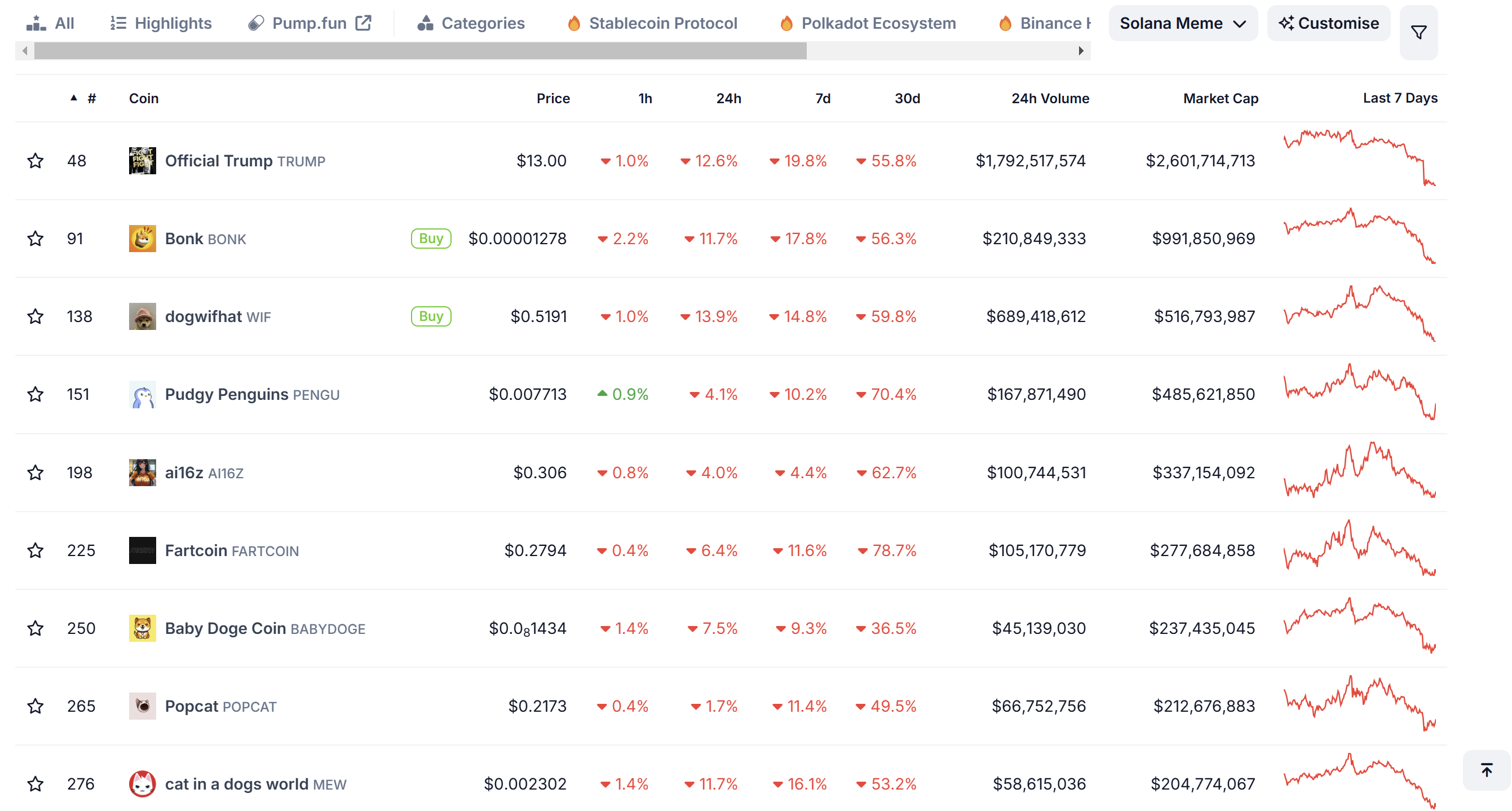The image size is (1512, 811).
Task: Open the Official Trump 7-day sparkline
Action: [1359, 158]
